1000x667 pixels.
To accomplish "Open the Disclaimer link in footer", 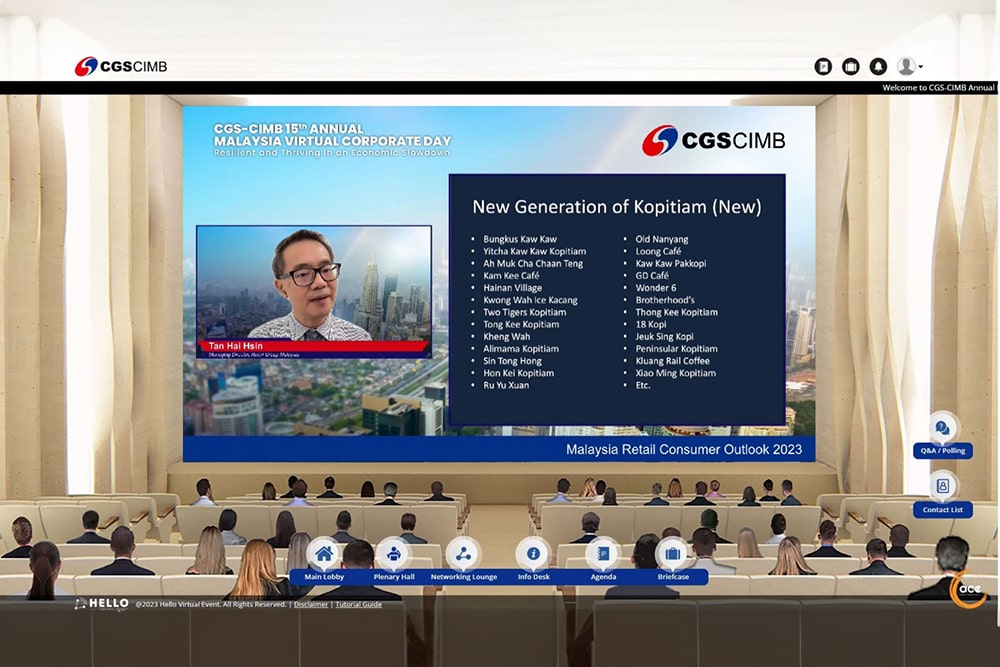I will (311, 604).
